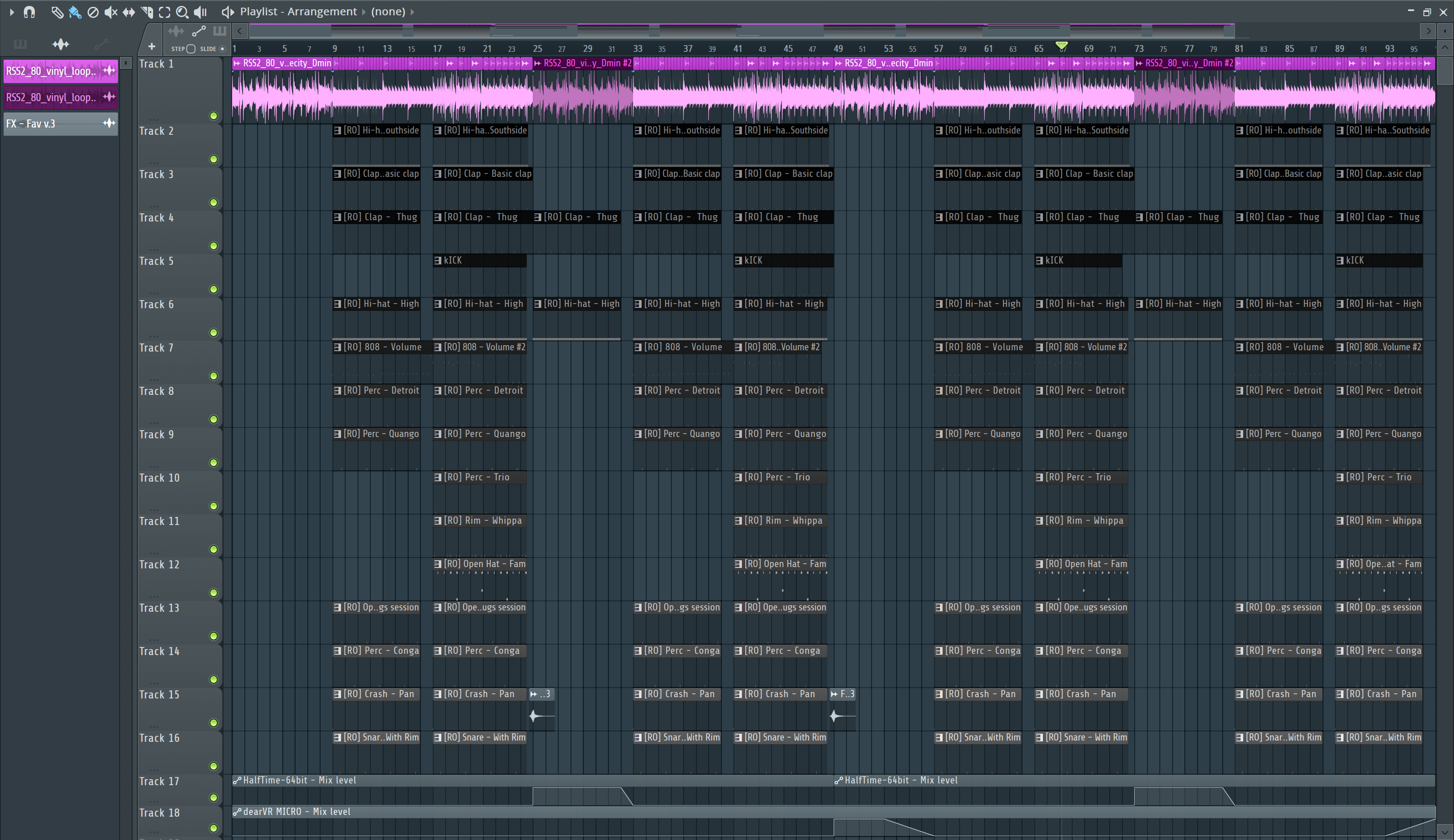Open the playlist options menu arrow

[x=11, y=11]
